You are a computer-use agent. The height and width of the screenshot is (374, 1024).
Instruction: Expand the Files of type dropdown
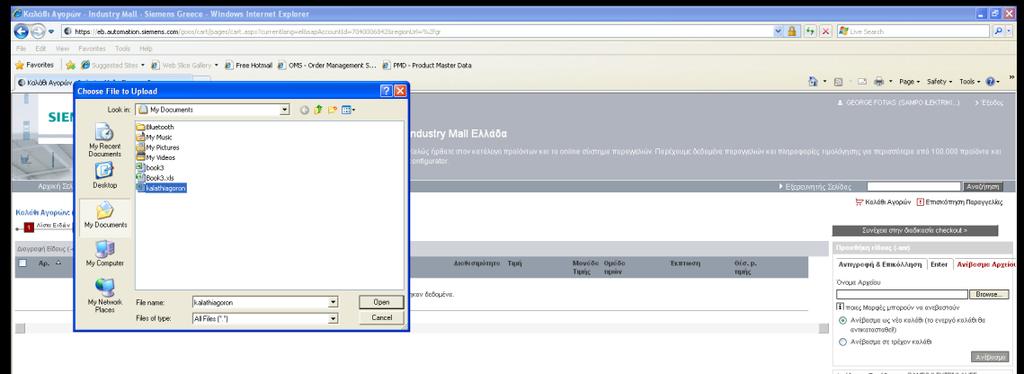coord(333,319)
